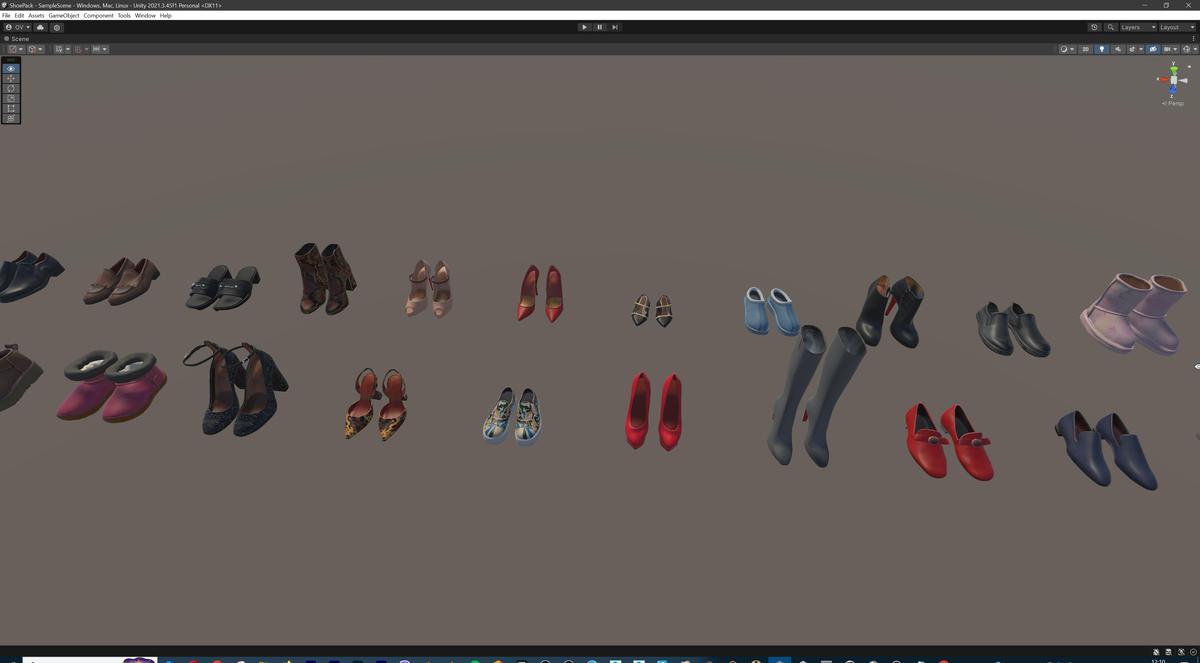Screen dimensions: 1200x663
Task: Open the shading mode dropdown
Action: coord(1066,48)
